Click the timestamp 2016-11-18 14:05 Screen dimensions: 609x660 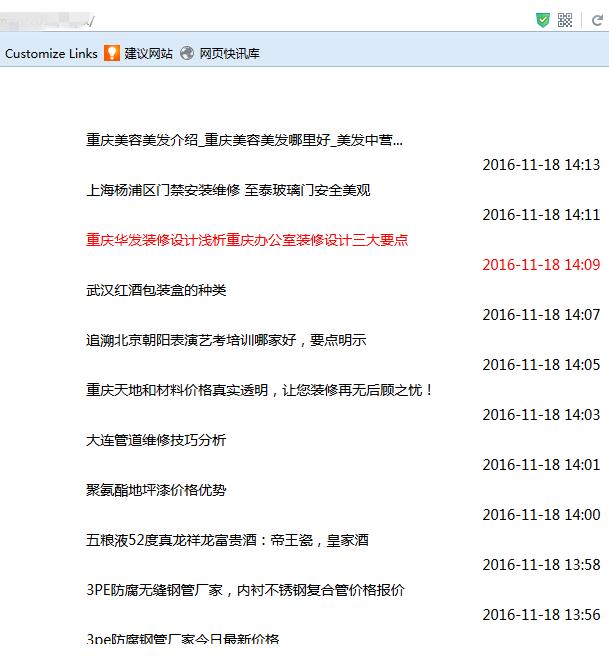pos(541,365)
